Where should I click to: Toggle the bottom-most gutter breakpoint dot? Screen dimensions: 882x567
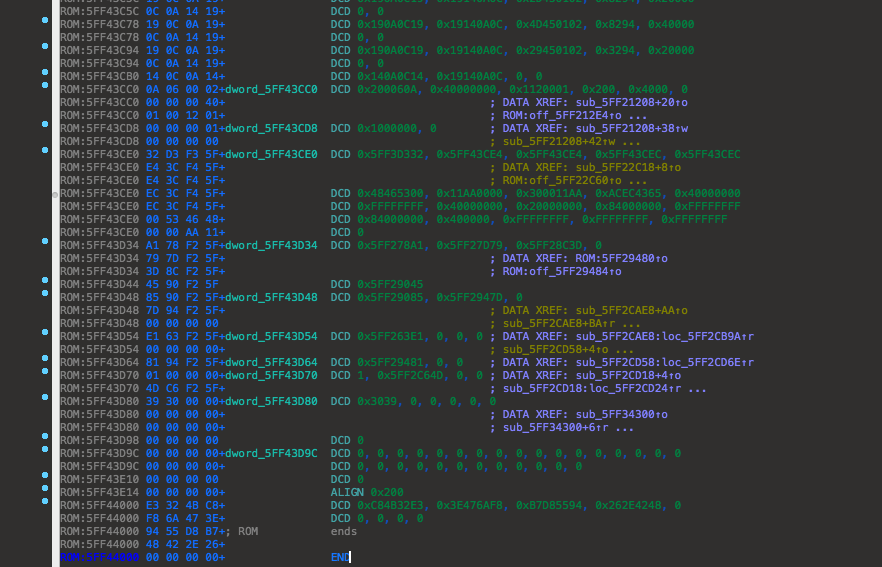[45, 501]
